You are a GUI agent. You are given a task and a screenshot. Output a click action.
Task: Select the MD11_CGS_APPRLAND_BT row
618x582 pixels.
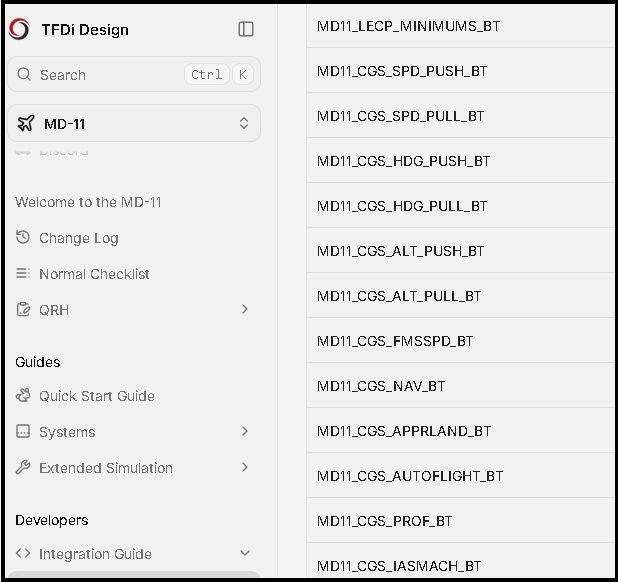460,431
